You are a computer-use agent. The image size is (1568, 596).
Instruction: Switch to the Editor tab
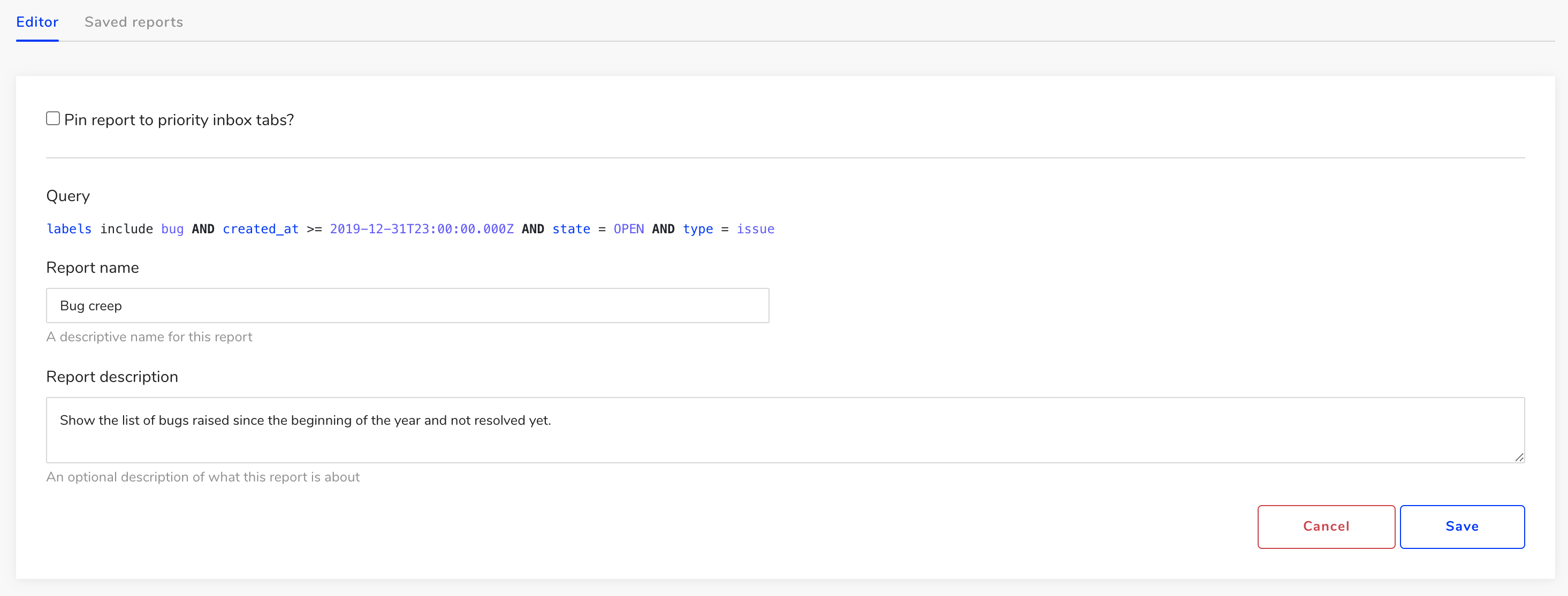(37, 22)
